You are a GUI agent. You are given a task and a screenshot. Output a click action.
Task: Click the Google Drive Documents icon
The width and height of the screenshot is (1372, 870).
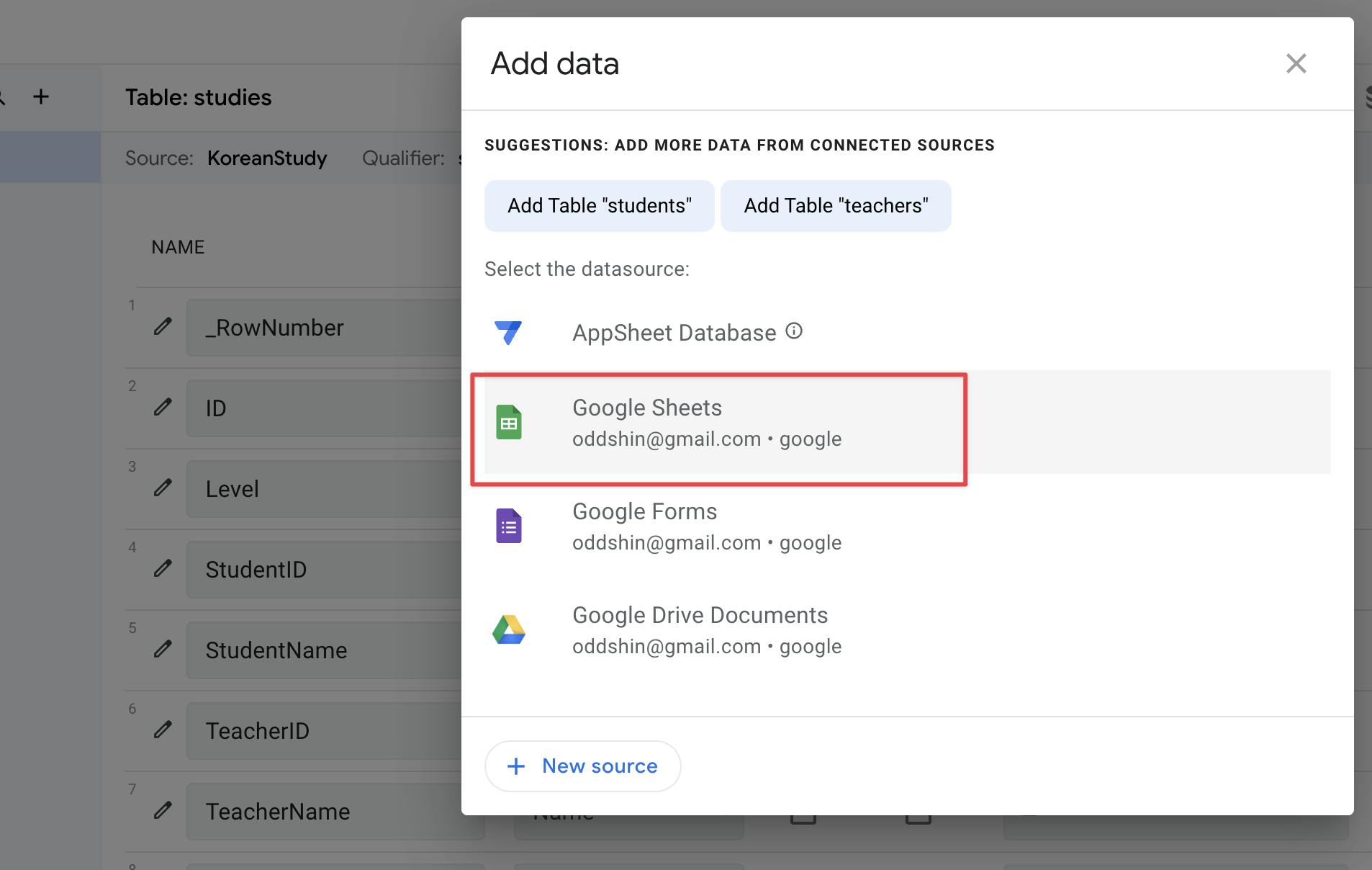[509, 629]
